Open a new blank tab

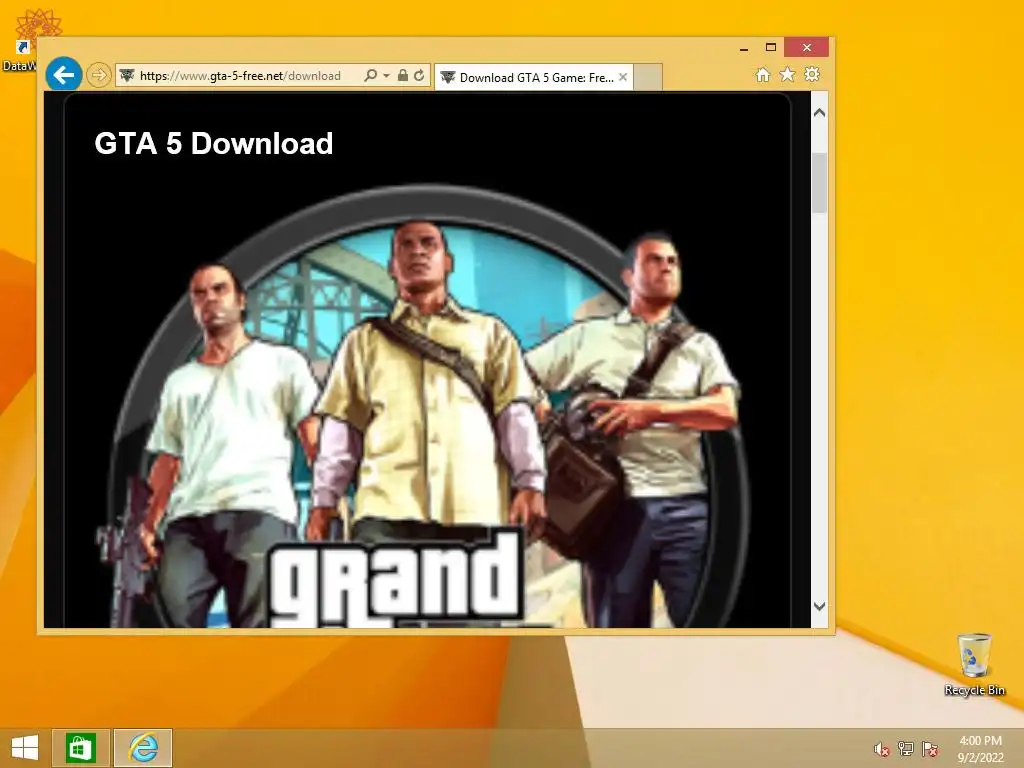[x=648, y=77]
